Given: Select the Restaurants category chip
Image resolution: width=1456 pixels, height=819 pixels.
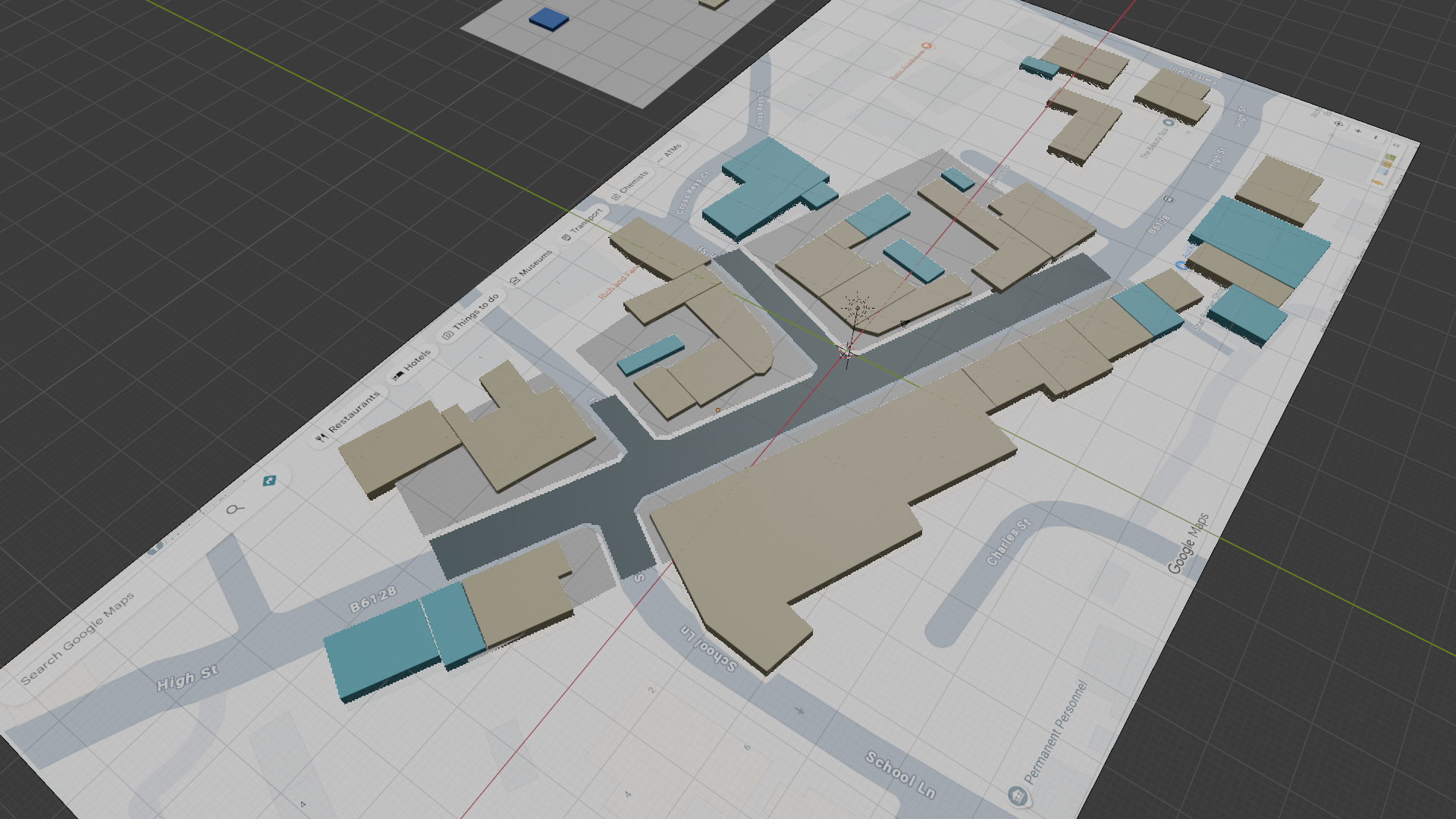Looking at the screenshot, I should [x=350, y=416].
